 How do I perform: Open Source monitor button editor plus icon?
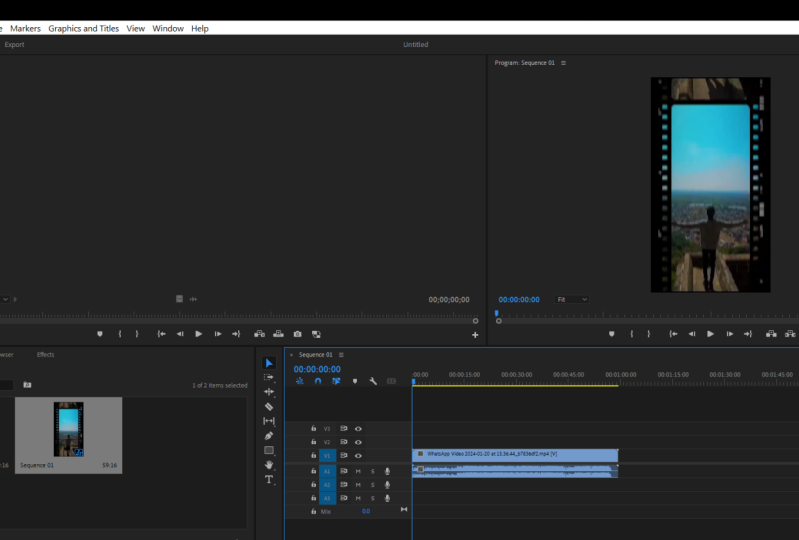point(475,335)
